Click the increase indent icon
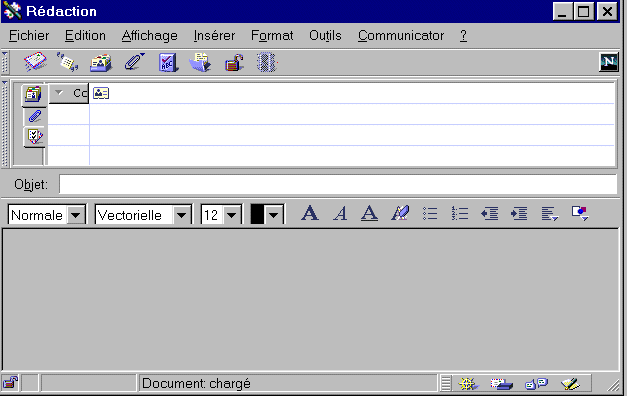 (519, 213)
